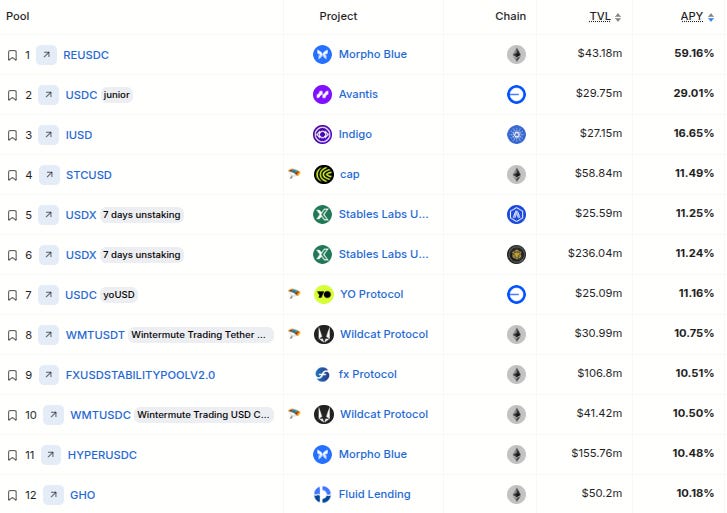Click the Chain column header

click(x=510, y=16)
